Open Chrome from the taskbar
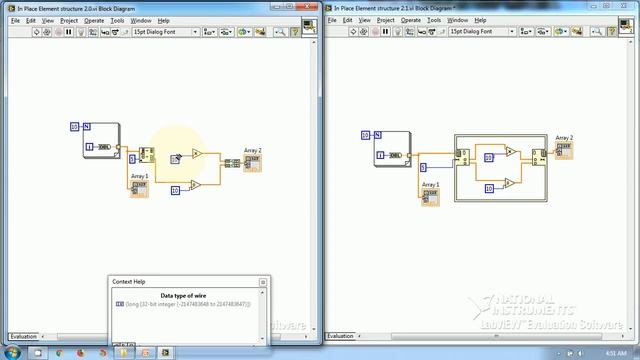The width and height of the screenshot is (640, 360). (59, 353)
